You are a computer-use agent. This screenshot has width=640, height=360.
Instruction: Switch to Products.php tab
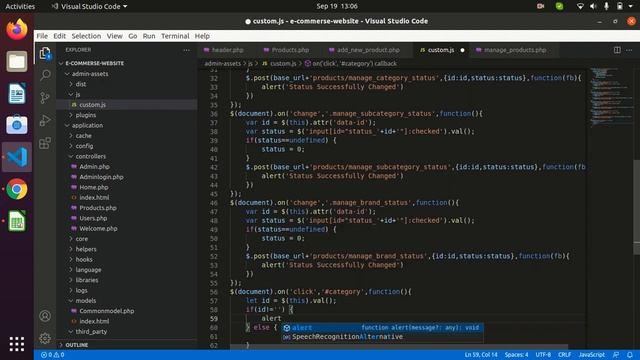click(x=290, y=50)
